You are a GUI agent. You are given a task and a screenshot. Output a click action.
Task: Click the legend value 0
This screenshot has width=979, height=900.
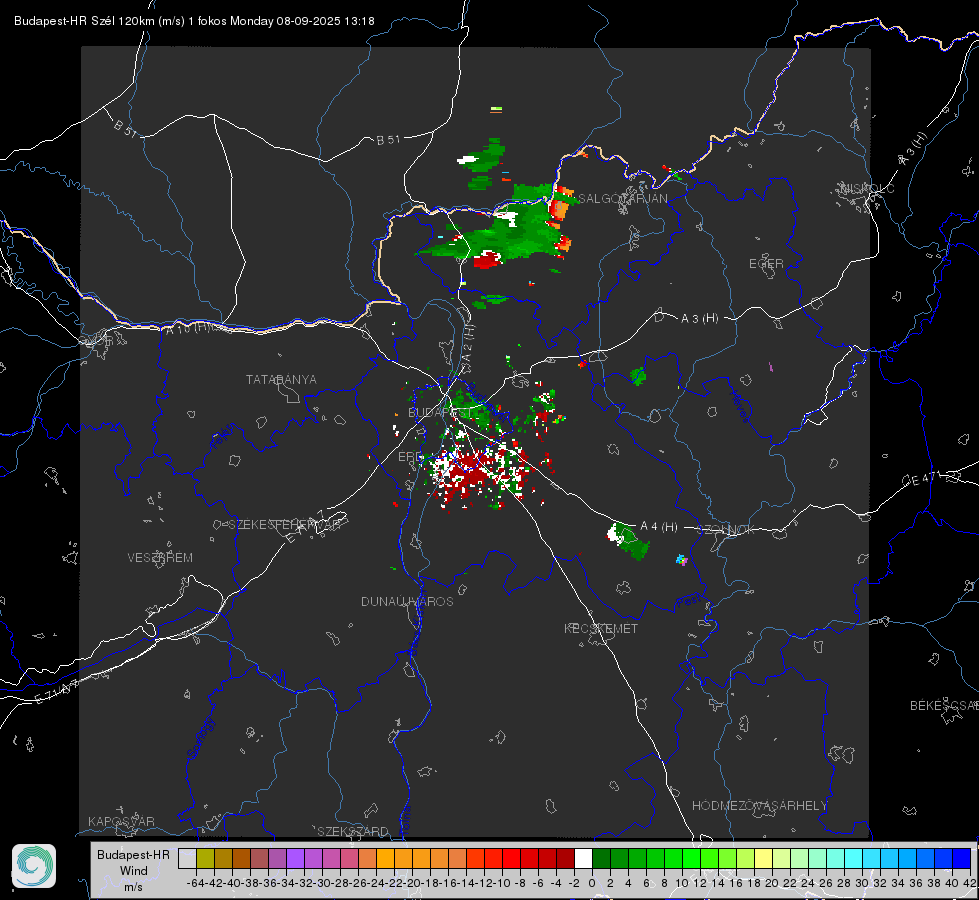[x=592, y=883]
